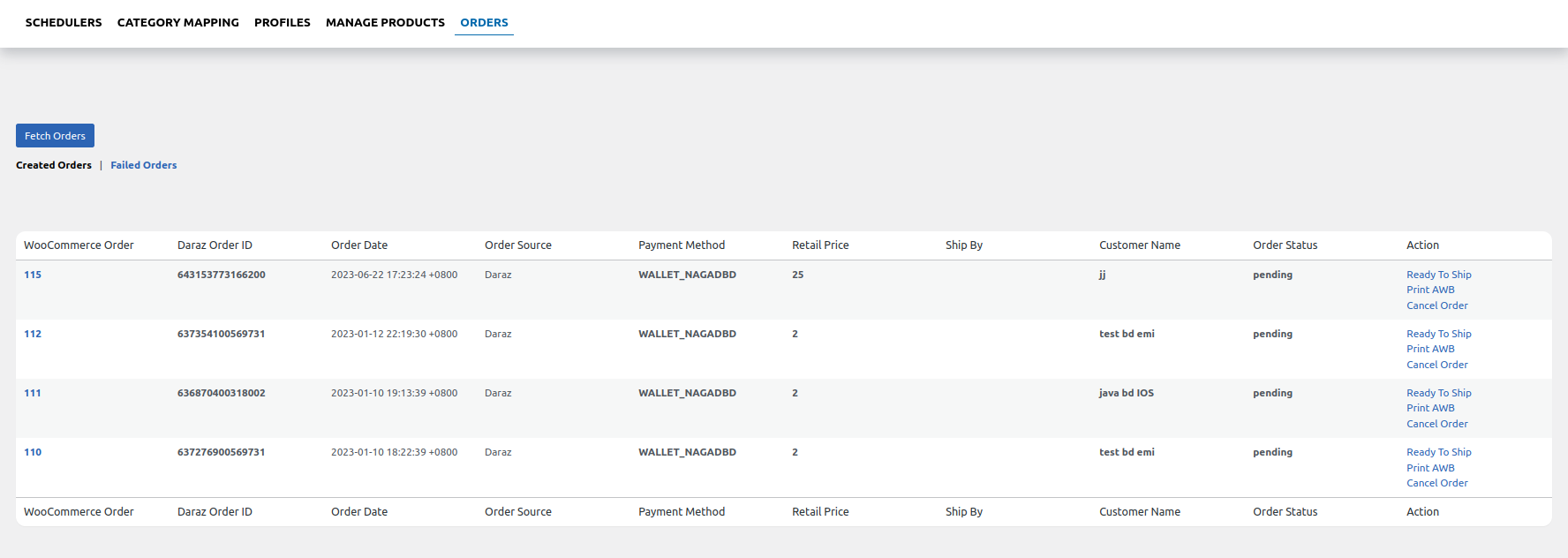
Task: Cancel order 112
Action: pos(1436,365)
